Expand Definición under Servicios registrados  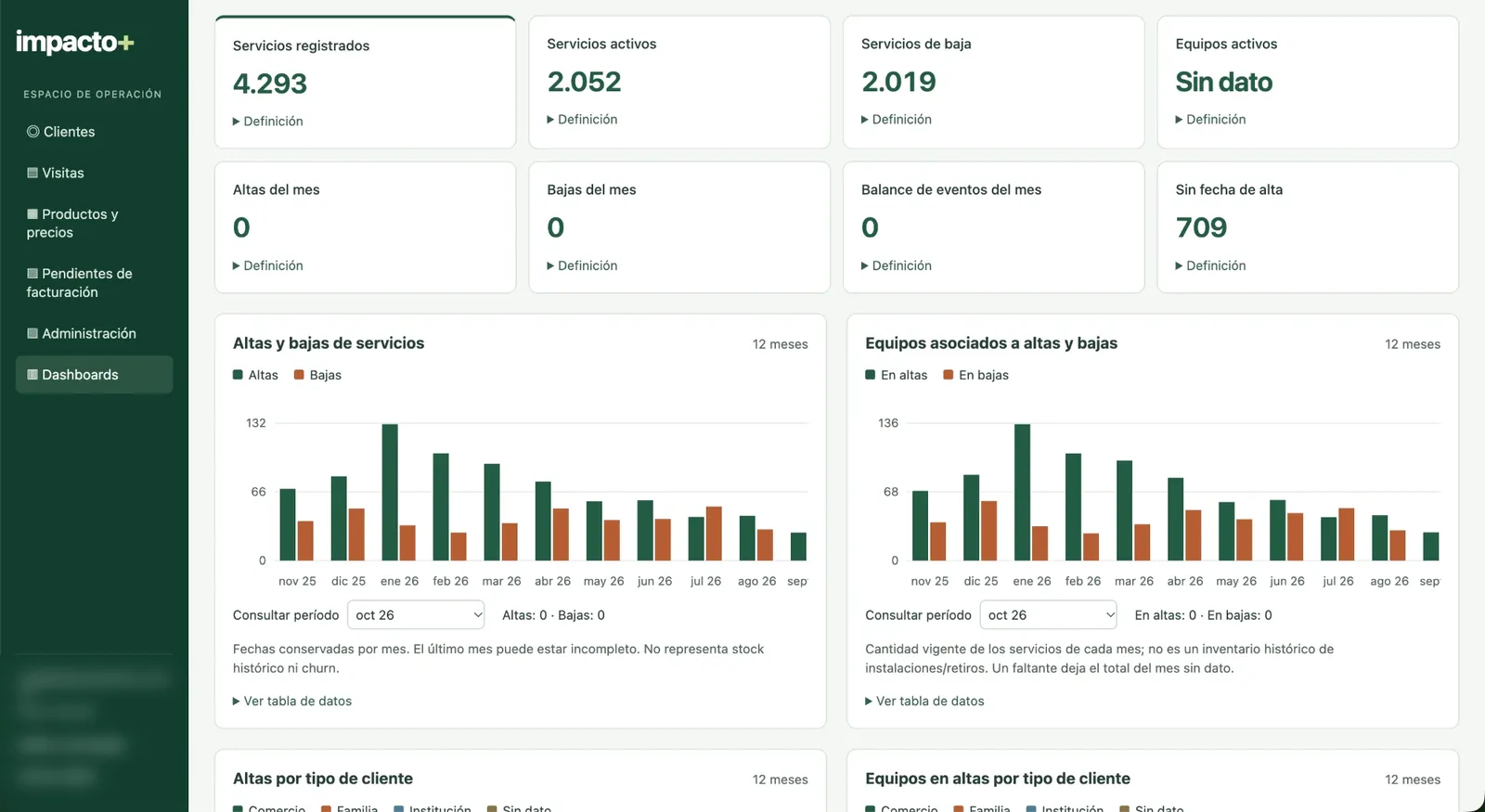tap(268, 122)
